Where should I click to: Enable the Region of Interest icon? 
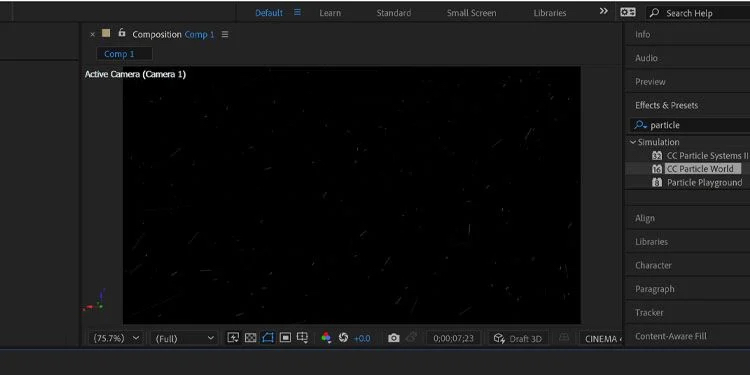pos(285,338)
